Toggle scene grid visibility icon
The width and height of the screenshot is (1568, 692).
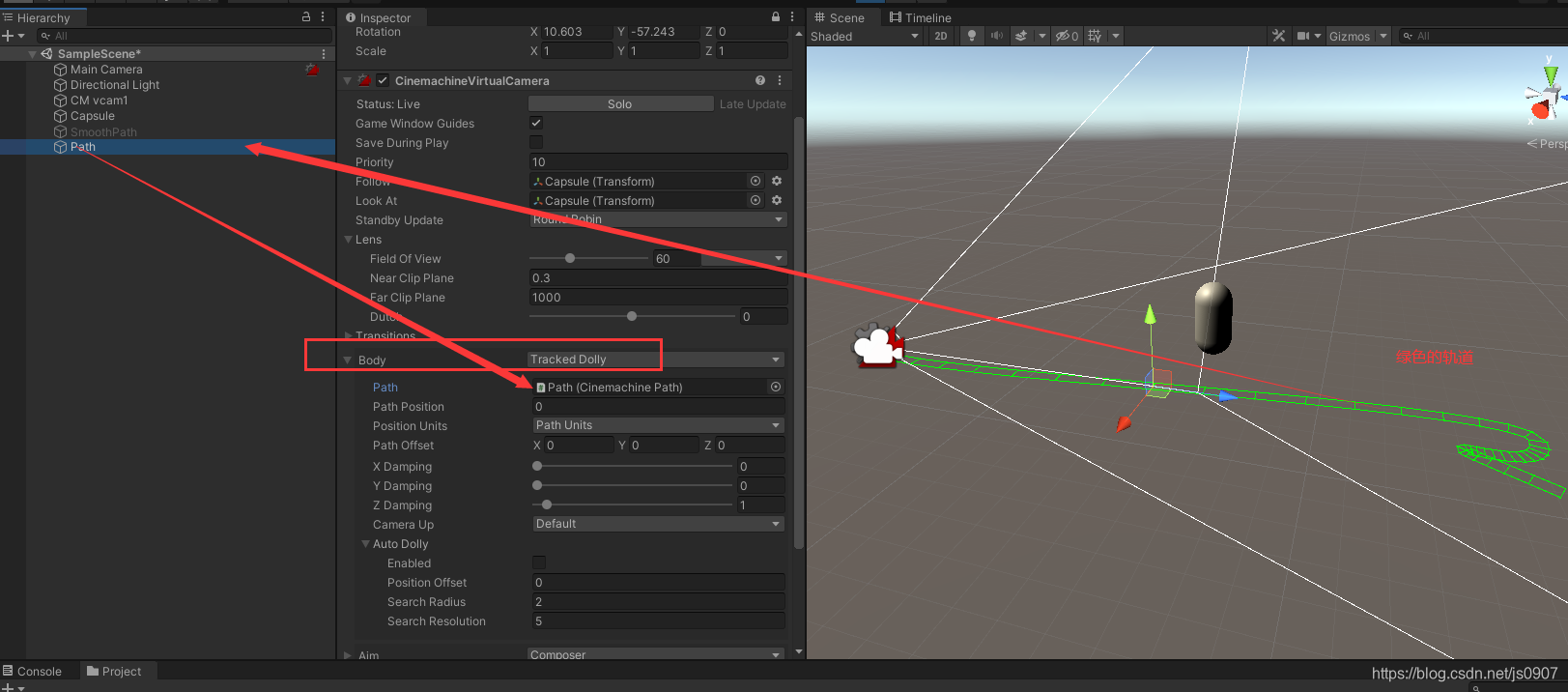1095,36
